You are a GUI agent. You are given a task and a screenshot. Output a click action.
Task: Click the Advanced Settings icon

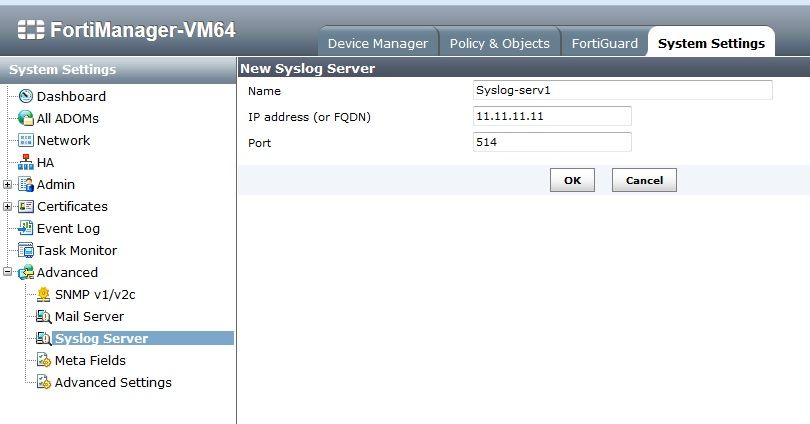tap(44, 382)
